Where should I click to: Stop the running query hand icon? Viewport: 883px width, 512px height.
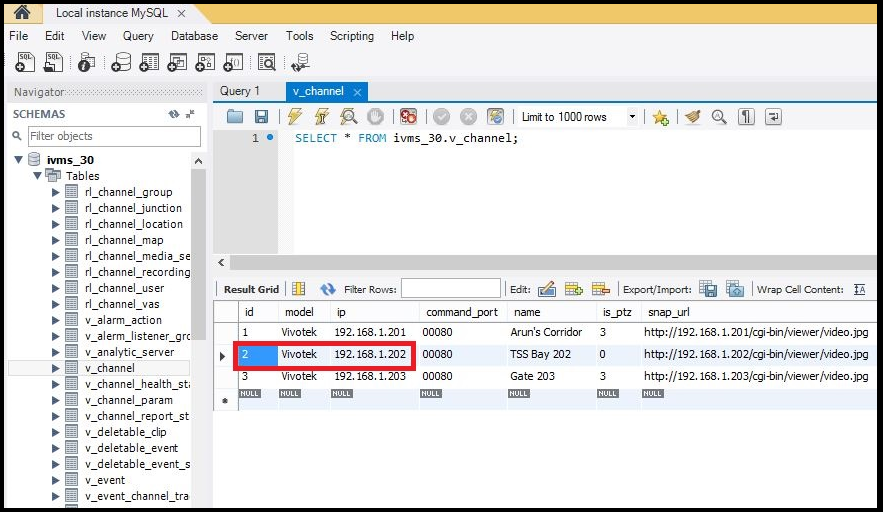pos(375,117)
